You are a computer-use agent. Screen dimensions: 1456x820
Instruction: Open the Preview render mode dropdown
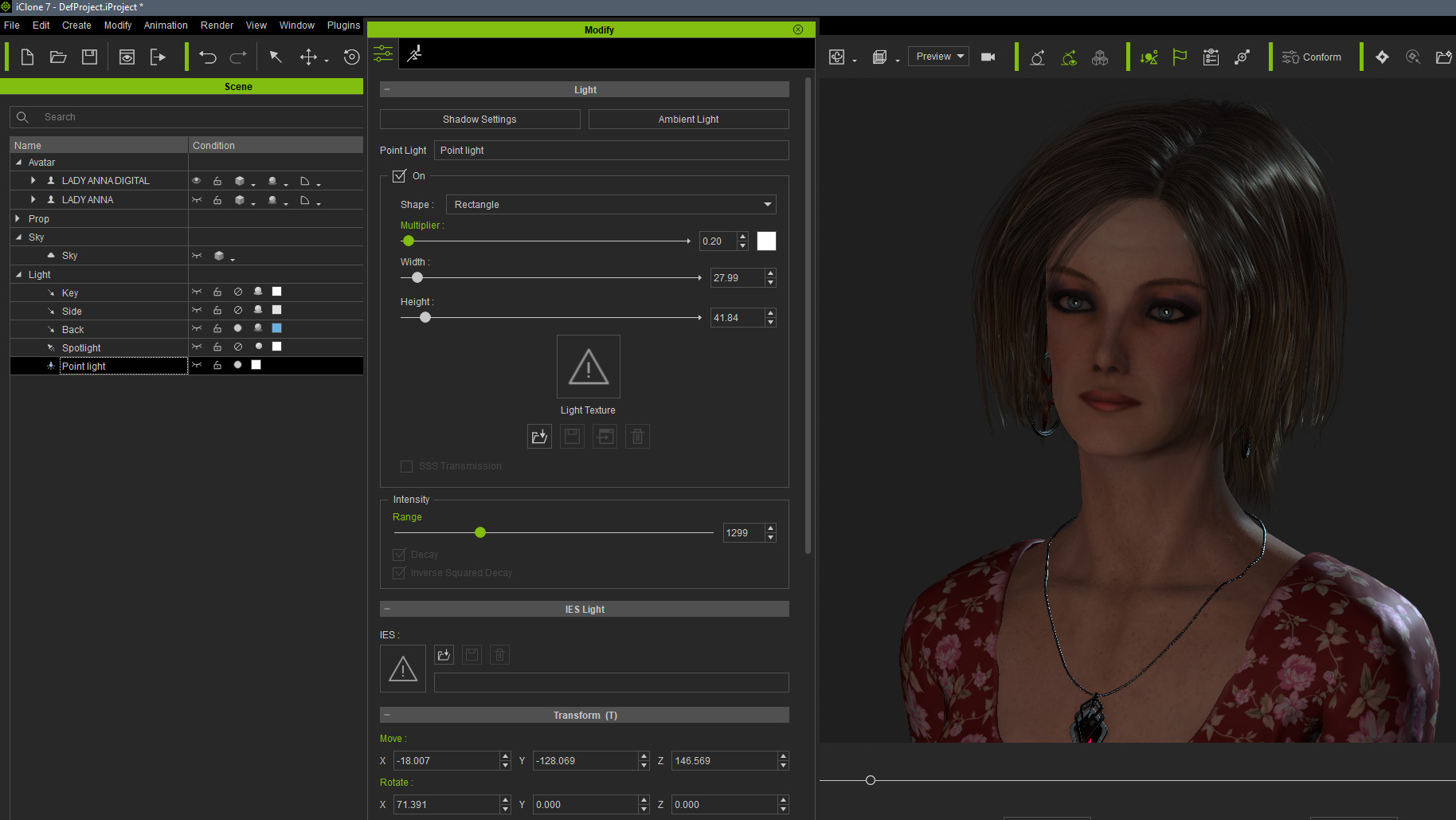[x=938, y=57]
